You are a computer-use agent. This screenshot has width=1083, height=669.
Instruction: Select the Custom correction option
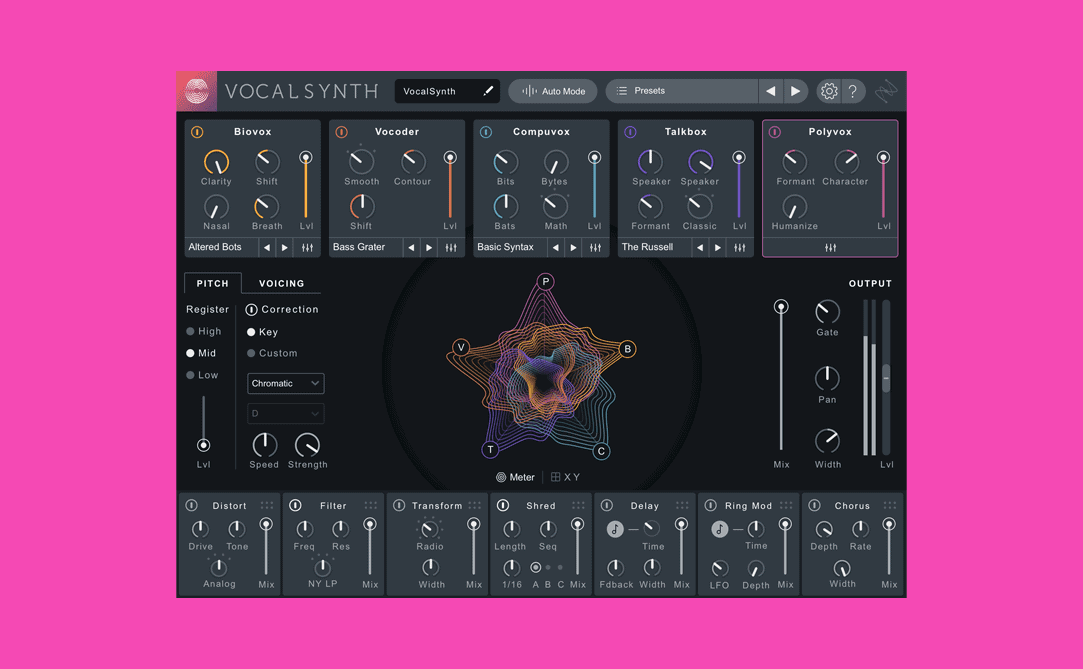coord(272,353)
